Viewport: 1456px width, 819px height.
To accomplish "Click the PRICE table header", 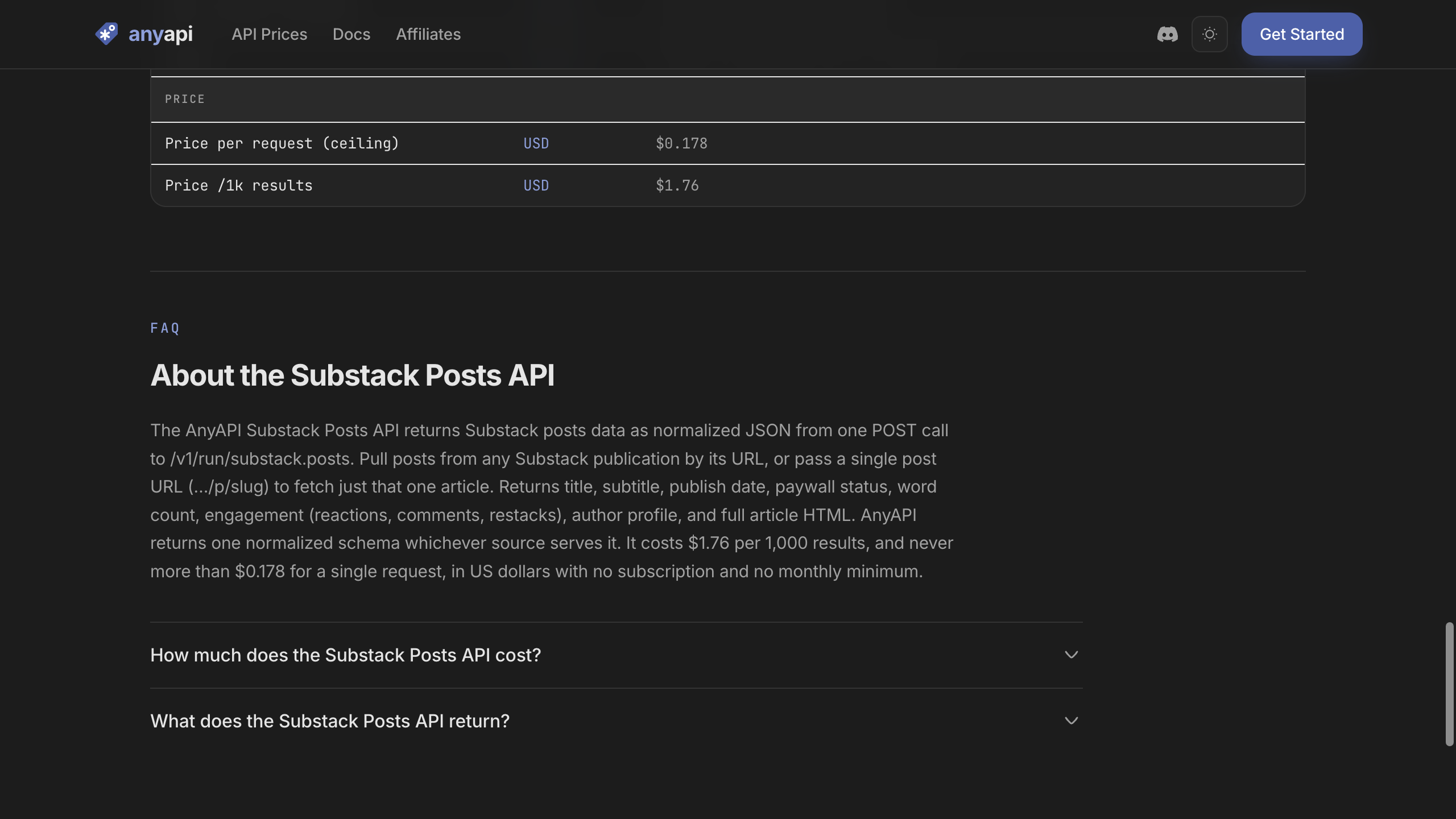I will tap(185, 99).
